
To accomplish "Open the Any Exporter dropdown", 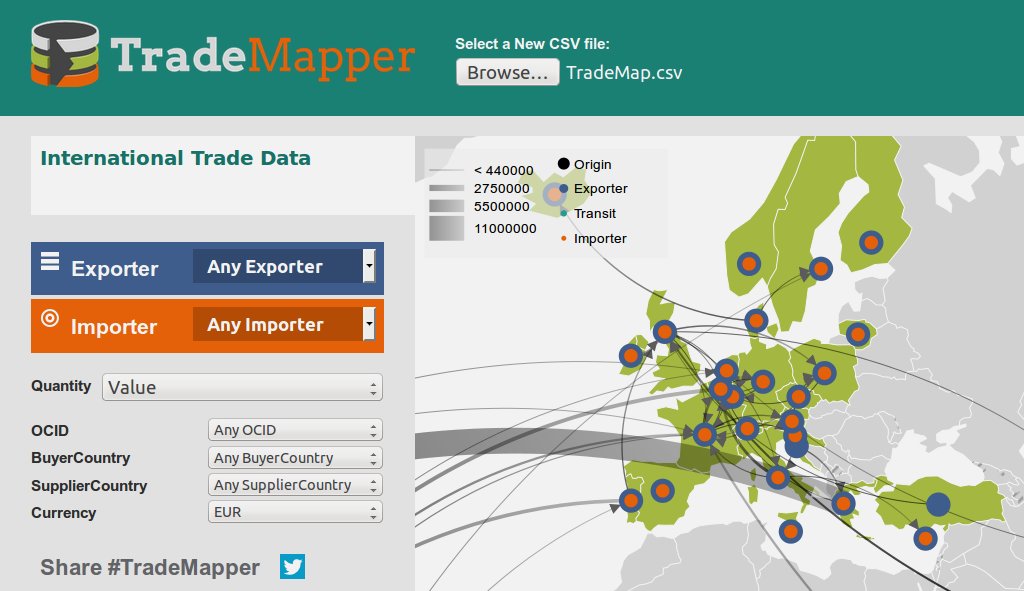I will (x=284, y=266).
